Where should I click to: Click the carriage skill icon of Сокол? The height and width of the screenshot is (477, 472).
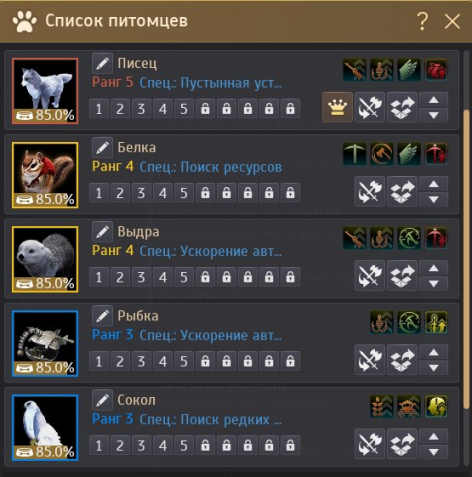point(409,406)
